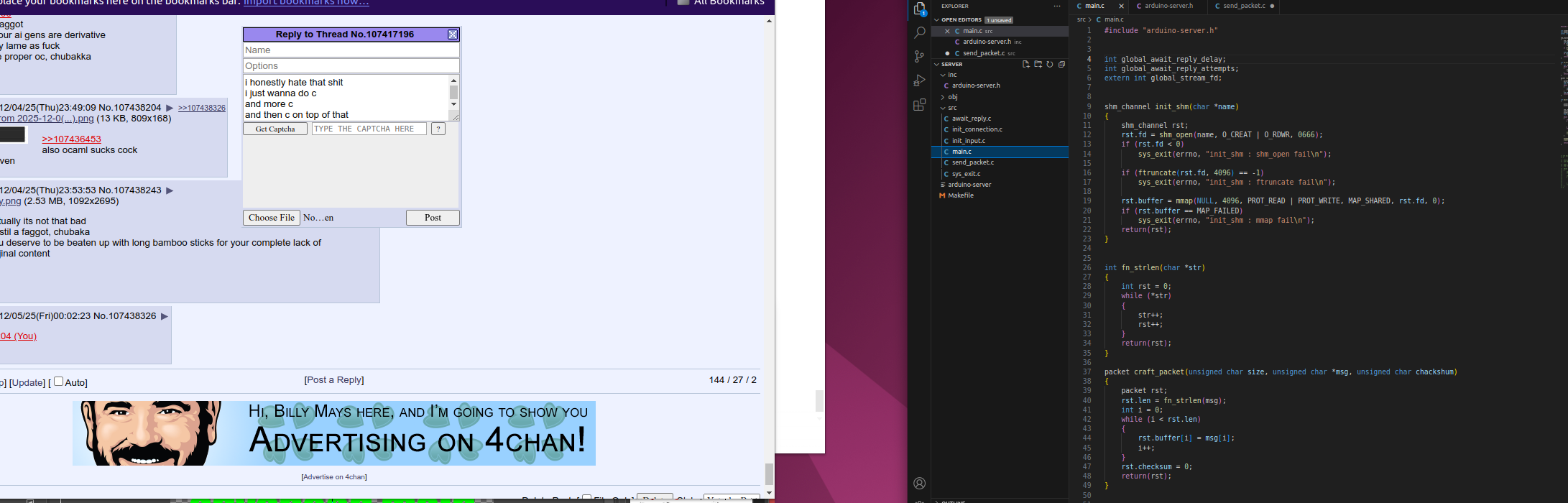Select main.c in src folder tree
This screenshot has width=1568, height=503.
(x=1000, y=152)
